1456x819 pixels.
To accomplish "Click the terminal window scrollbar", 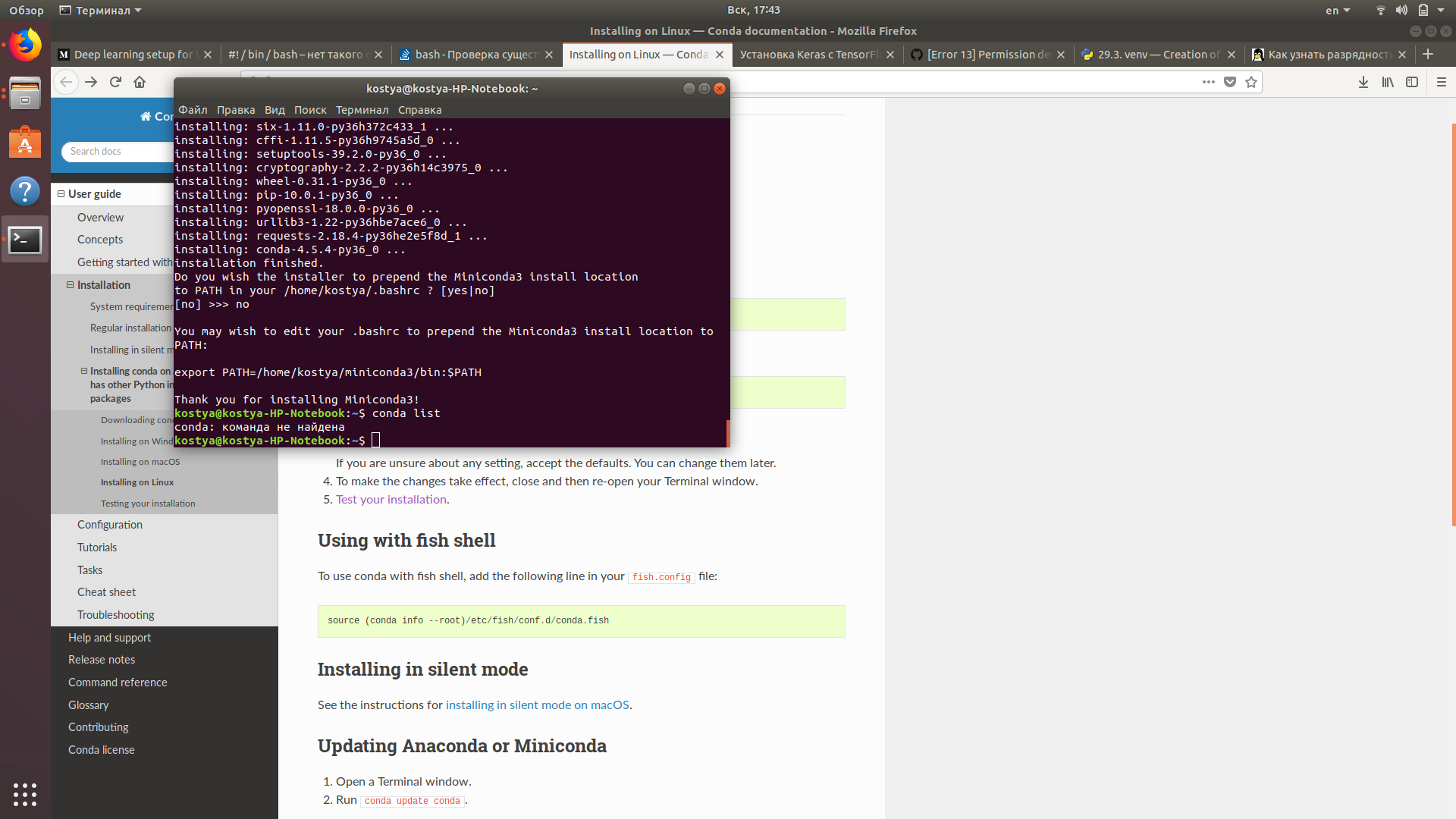I will pos(728,433).
